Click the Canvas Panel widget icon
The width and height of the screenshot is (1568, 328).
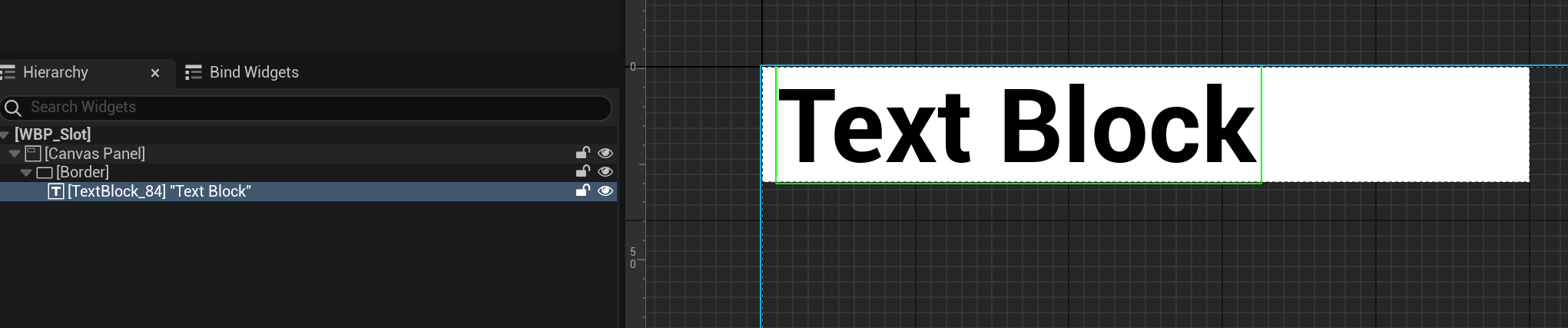pos(33,154)
